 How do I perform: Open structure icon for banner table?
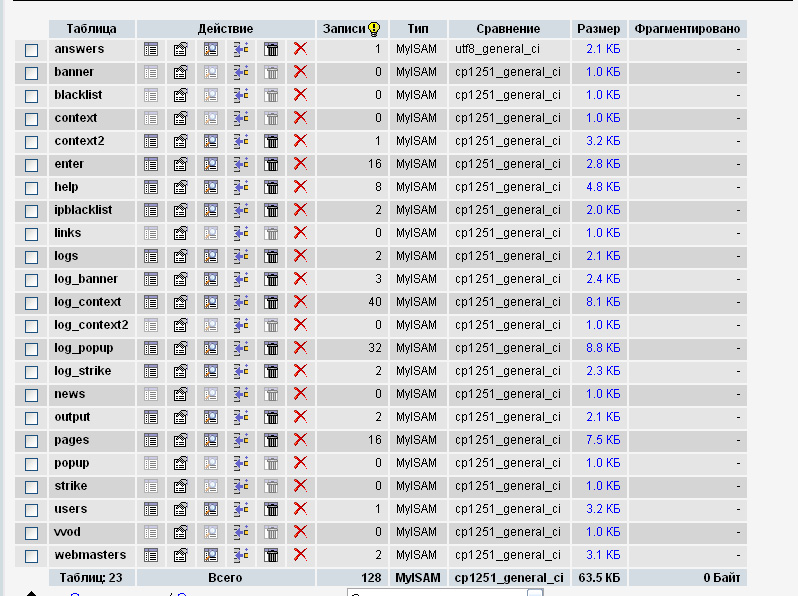click(x=181, y=72)
